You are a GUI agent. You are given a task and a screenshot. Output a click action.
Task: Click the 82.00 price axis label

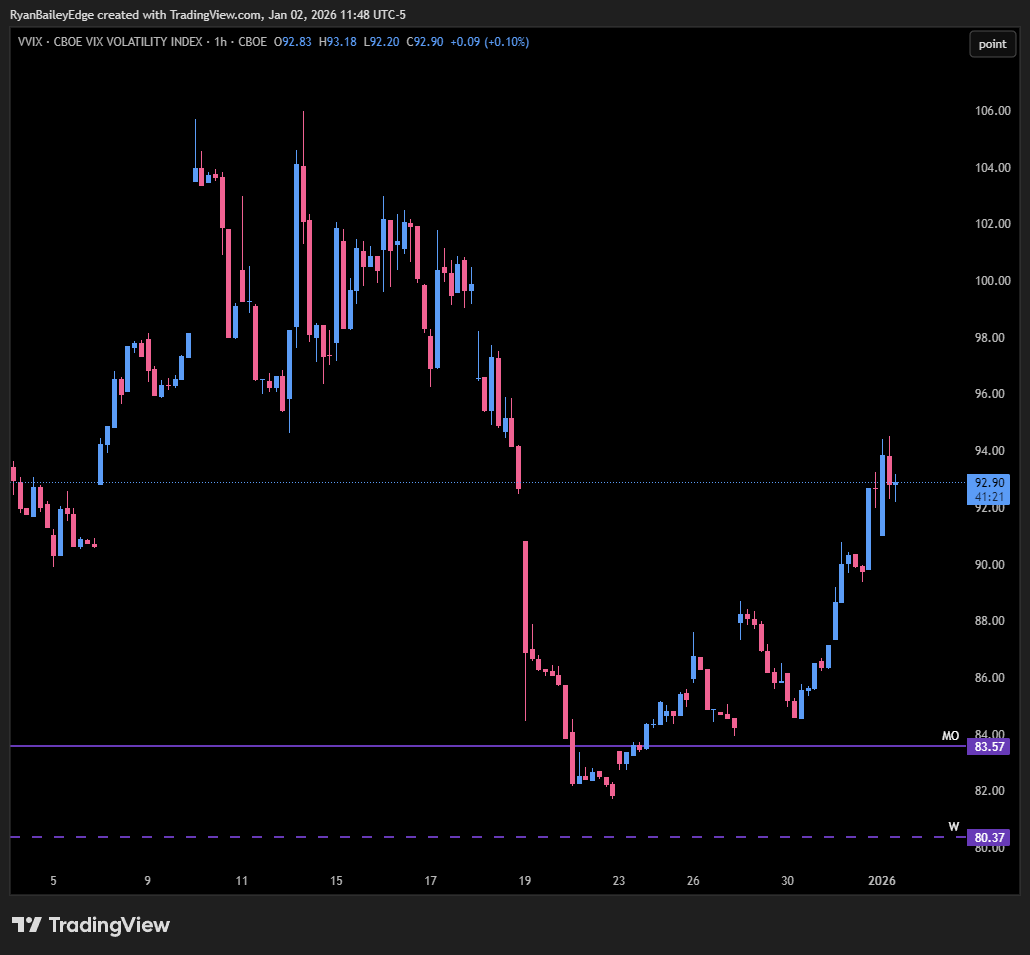990,791
